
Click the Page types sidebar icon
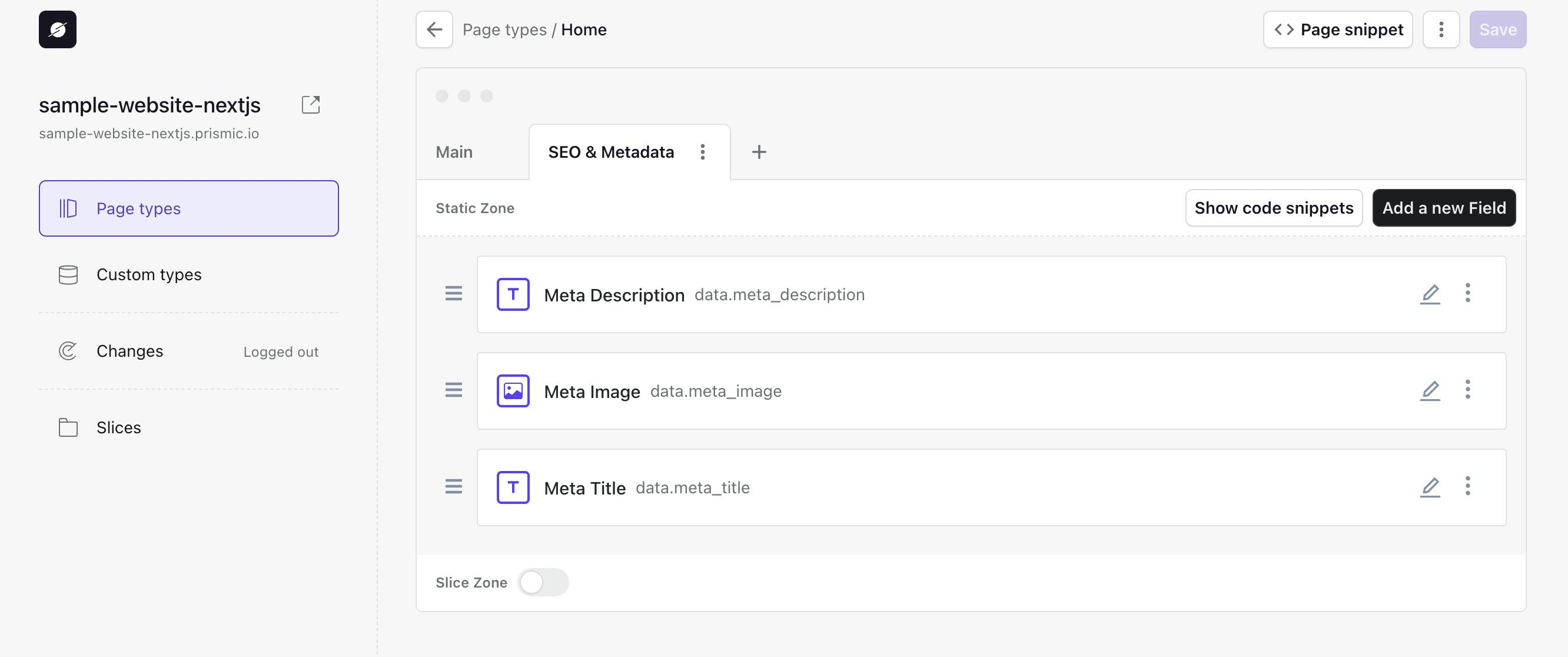click(68, 208)
